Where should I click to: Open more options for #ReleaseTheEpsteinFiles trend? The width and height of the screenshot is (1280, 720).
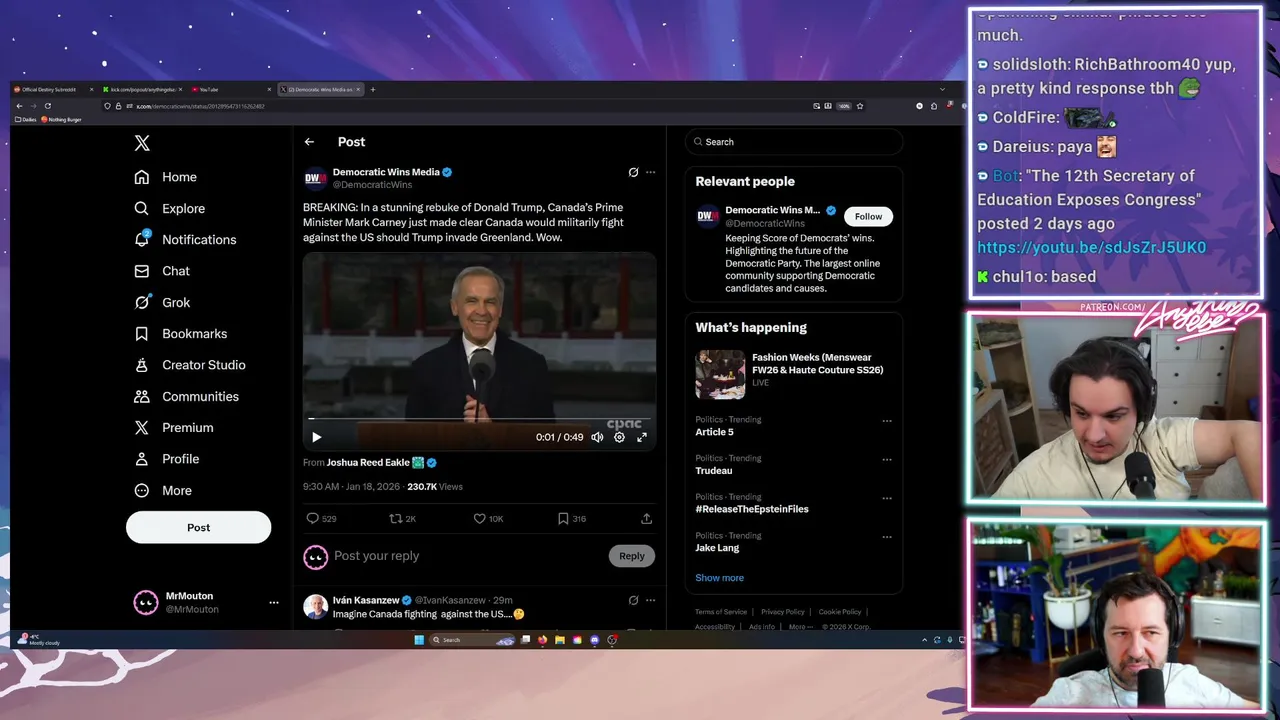click(x=886, y=498)
